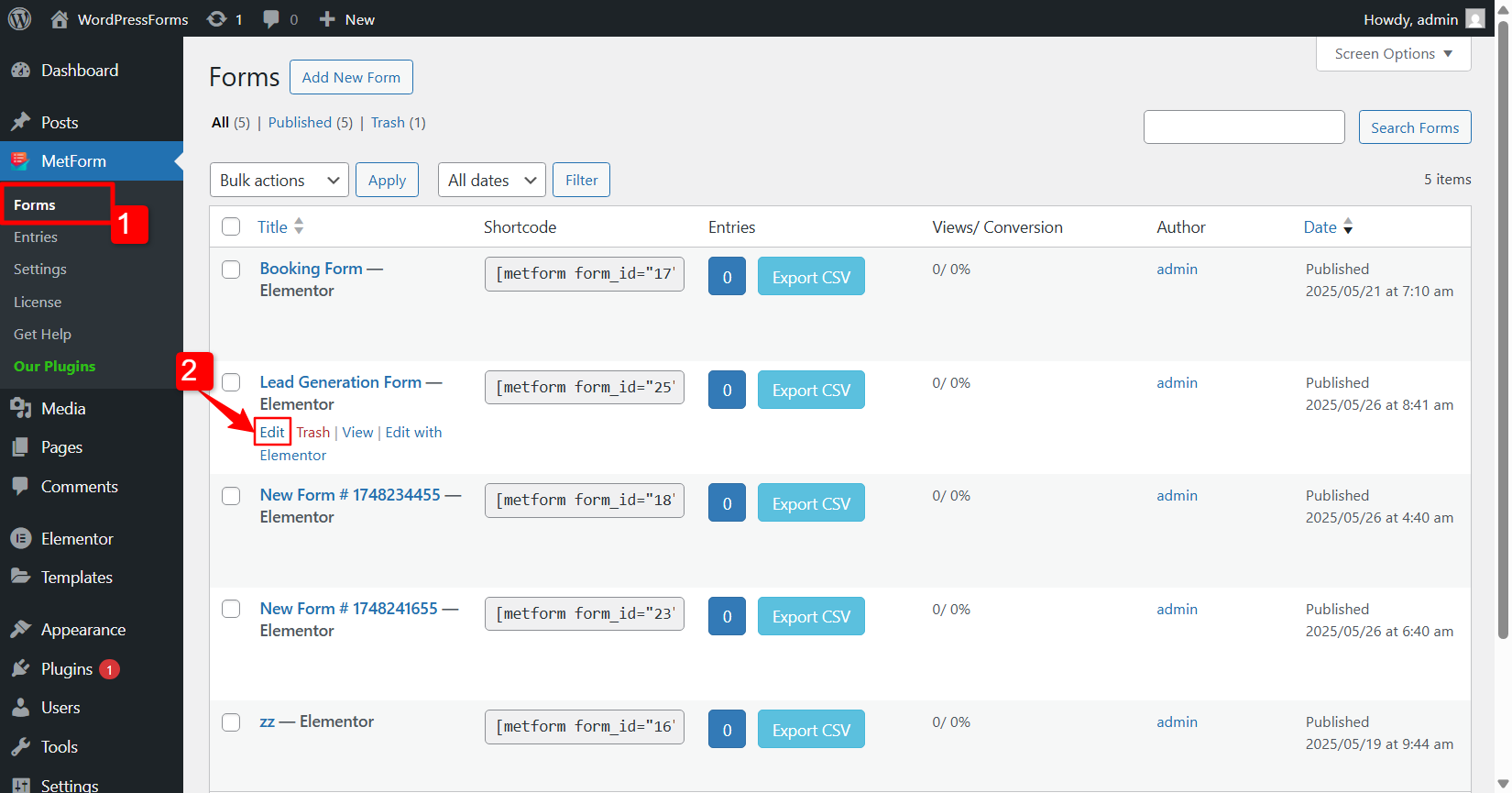
Task: Click the Media icon in sidebar
Action: 20,409
